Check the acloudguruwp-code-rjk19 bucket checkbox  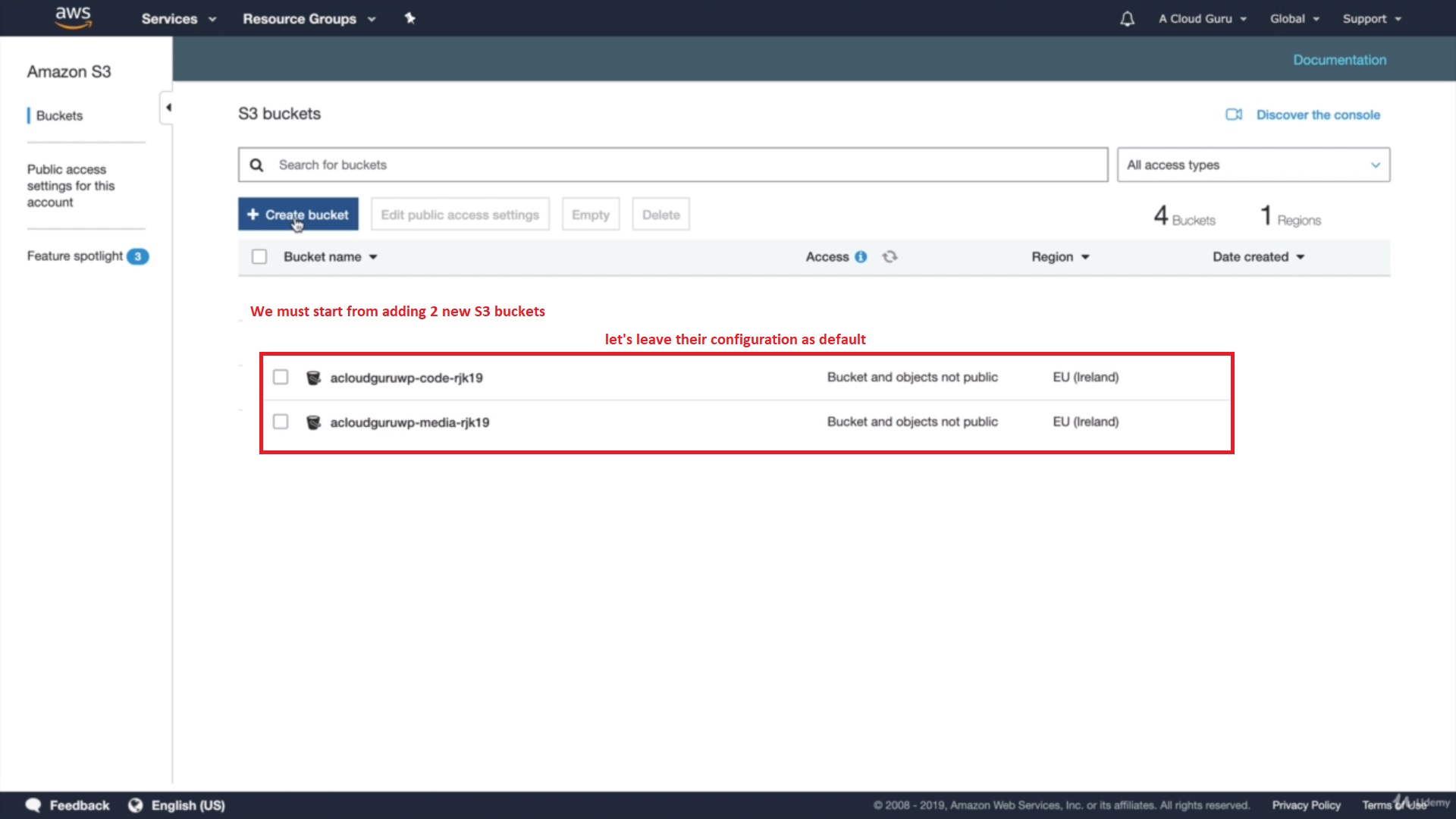(x=281, y=377)
